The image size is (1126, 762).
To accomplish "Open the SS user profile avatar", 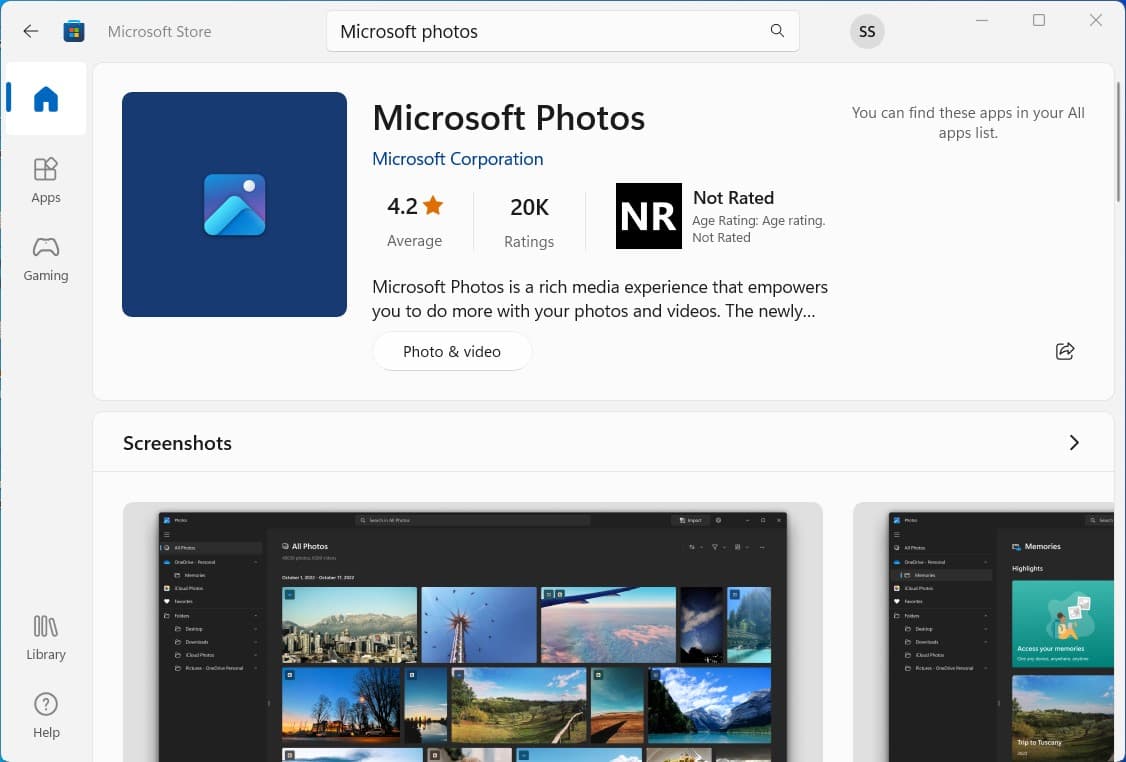I will coord(867,32).
